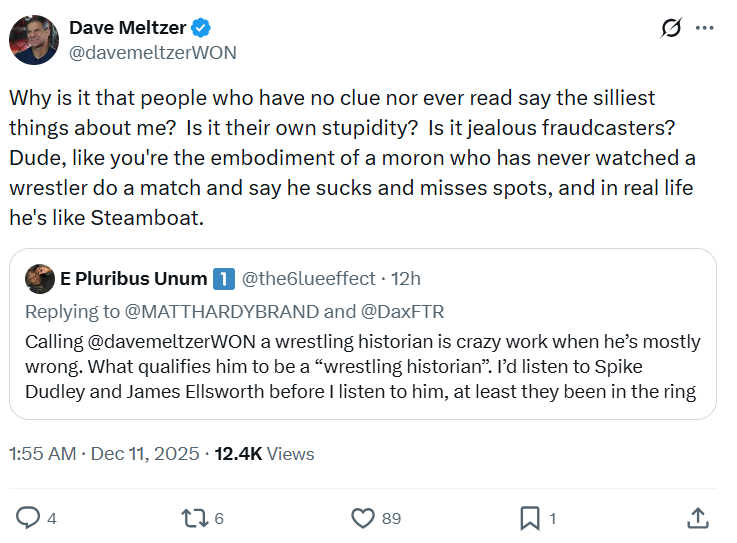
Task: Repost this tweet using the retweet icon
Action: pyautogui.click(x=193, y=517)
